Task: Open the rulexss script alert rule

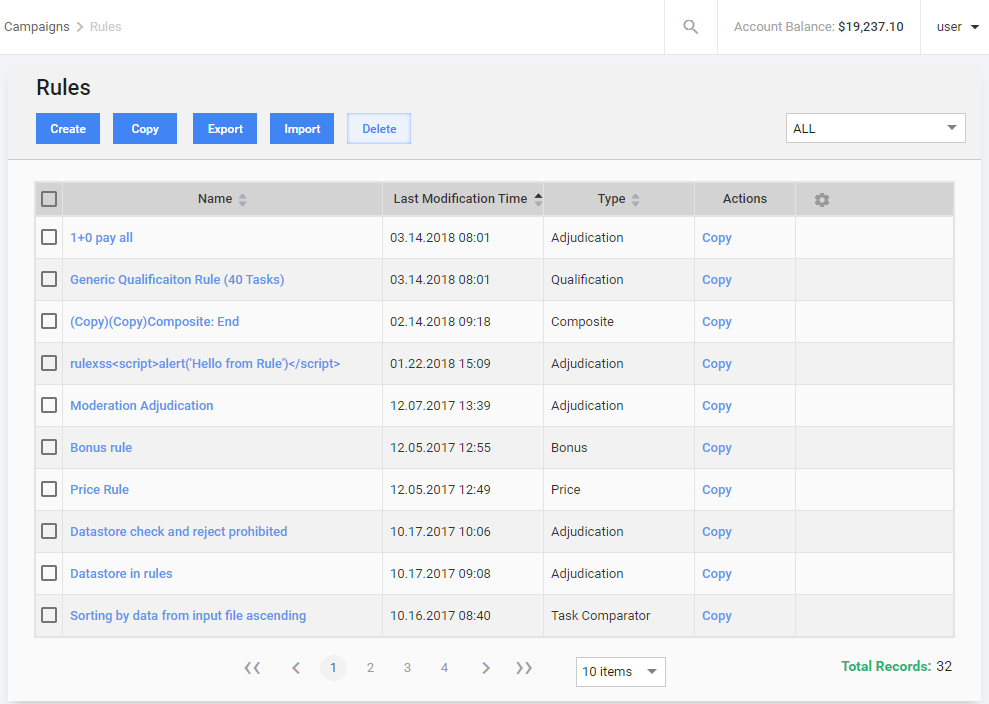Action: (x=205, y=363)
